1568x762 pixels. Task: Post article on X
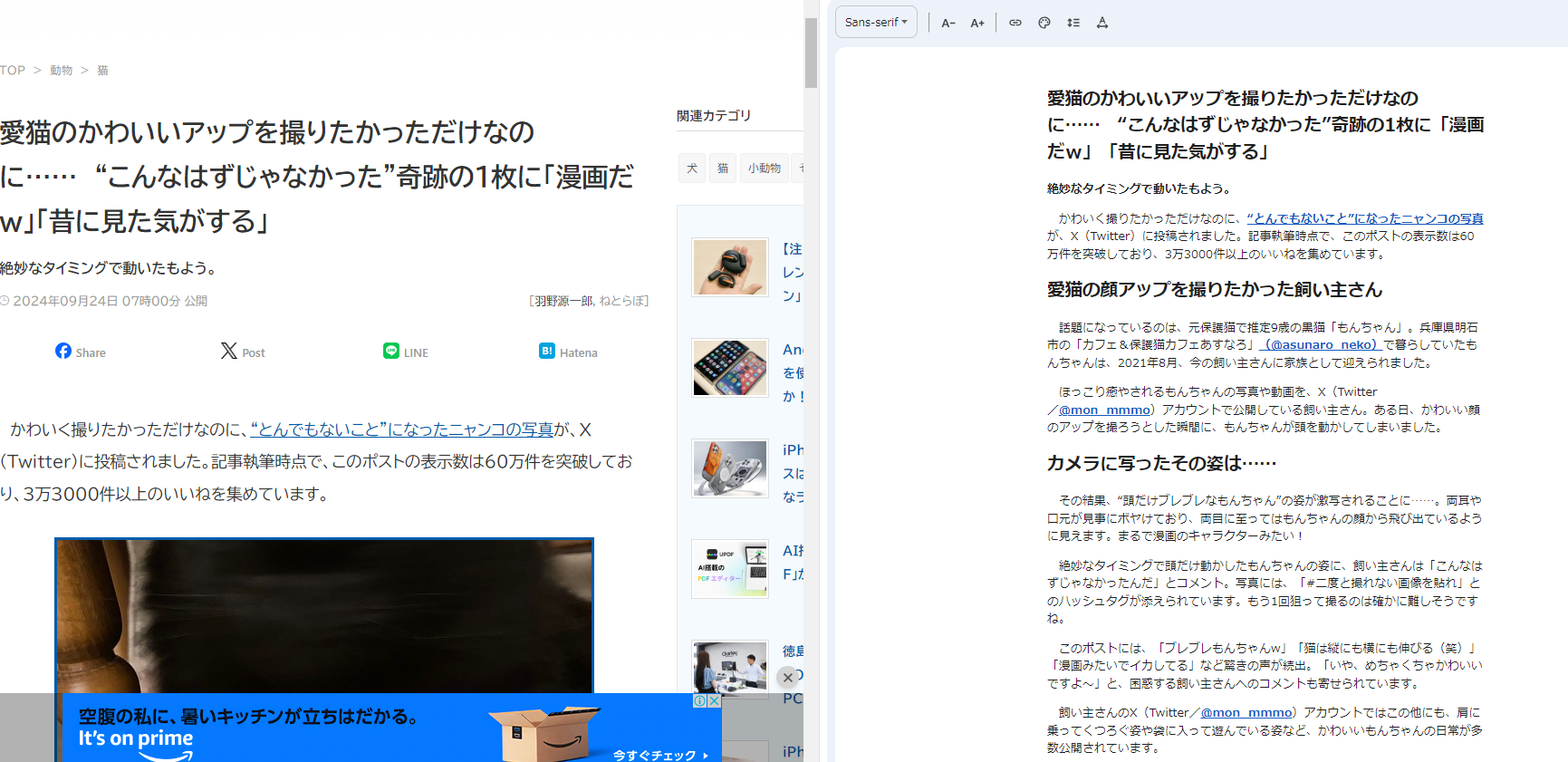tap(243, 352)
